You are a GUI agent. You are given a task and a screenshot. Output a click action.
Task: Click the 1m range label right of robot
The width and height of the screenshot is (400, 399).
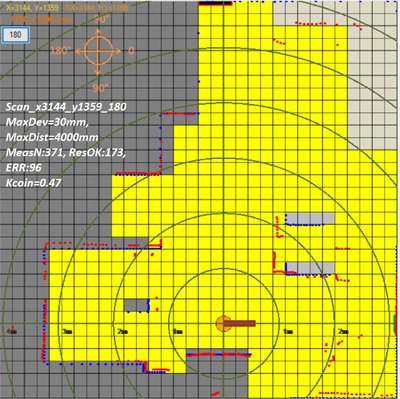pos(288,332)
